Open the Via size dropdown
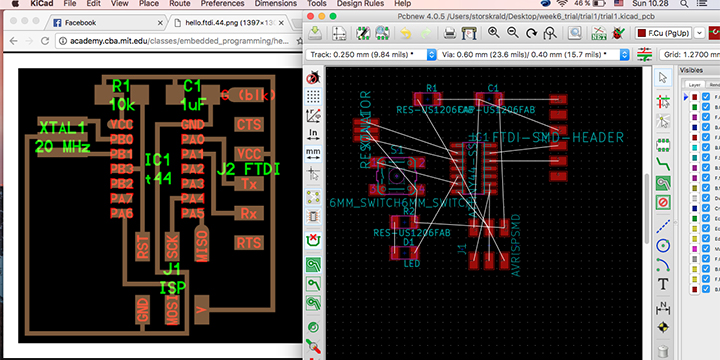Viewport: 720px width, 360px height. coord(533,55)
